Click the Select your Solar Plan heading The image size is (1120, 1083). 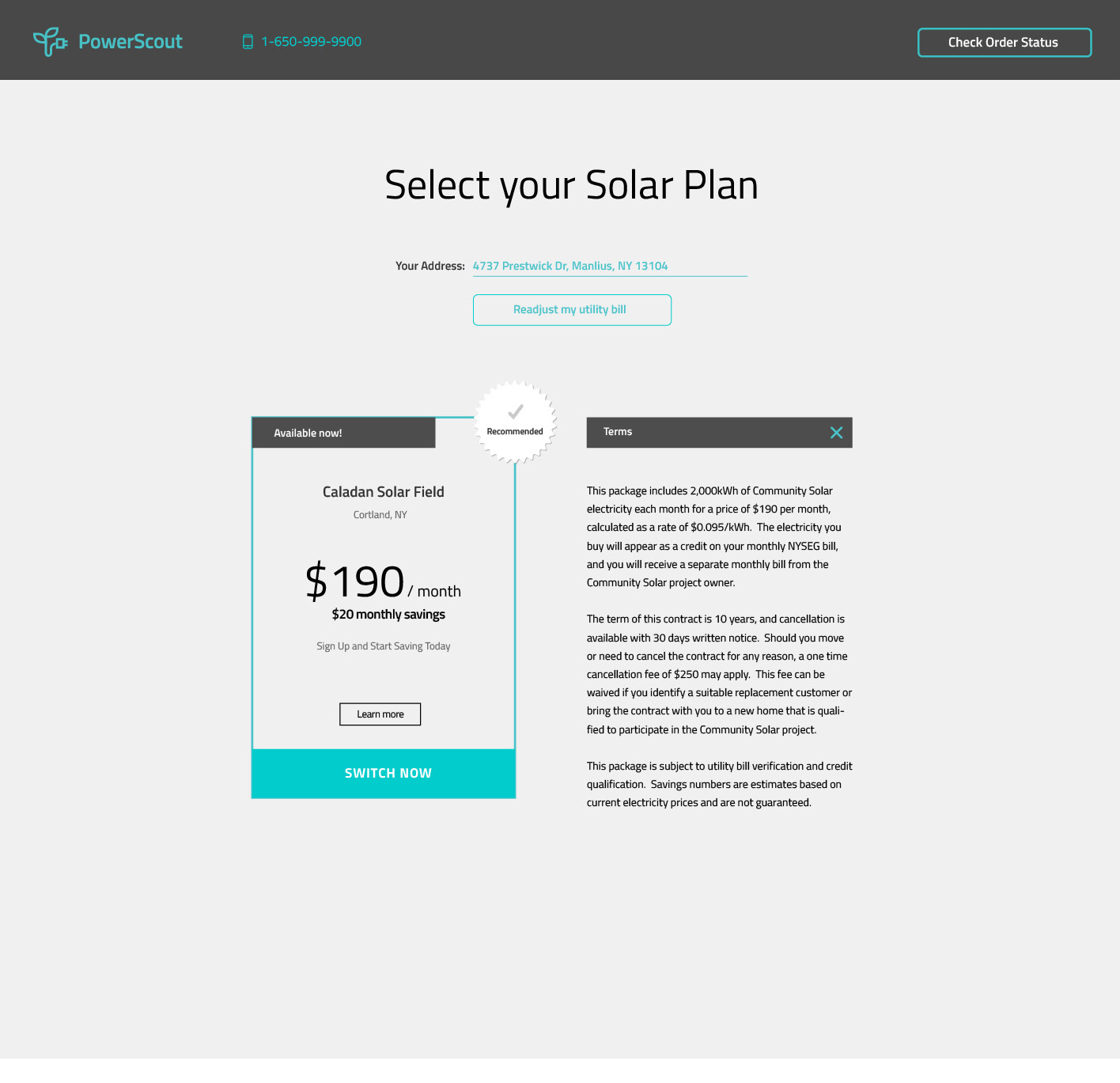(571, 186)
